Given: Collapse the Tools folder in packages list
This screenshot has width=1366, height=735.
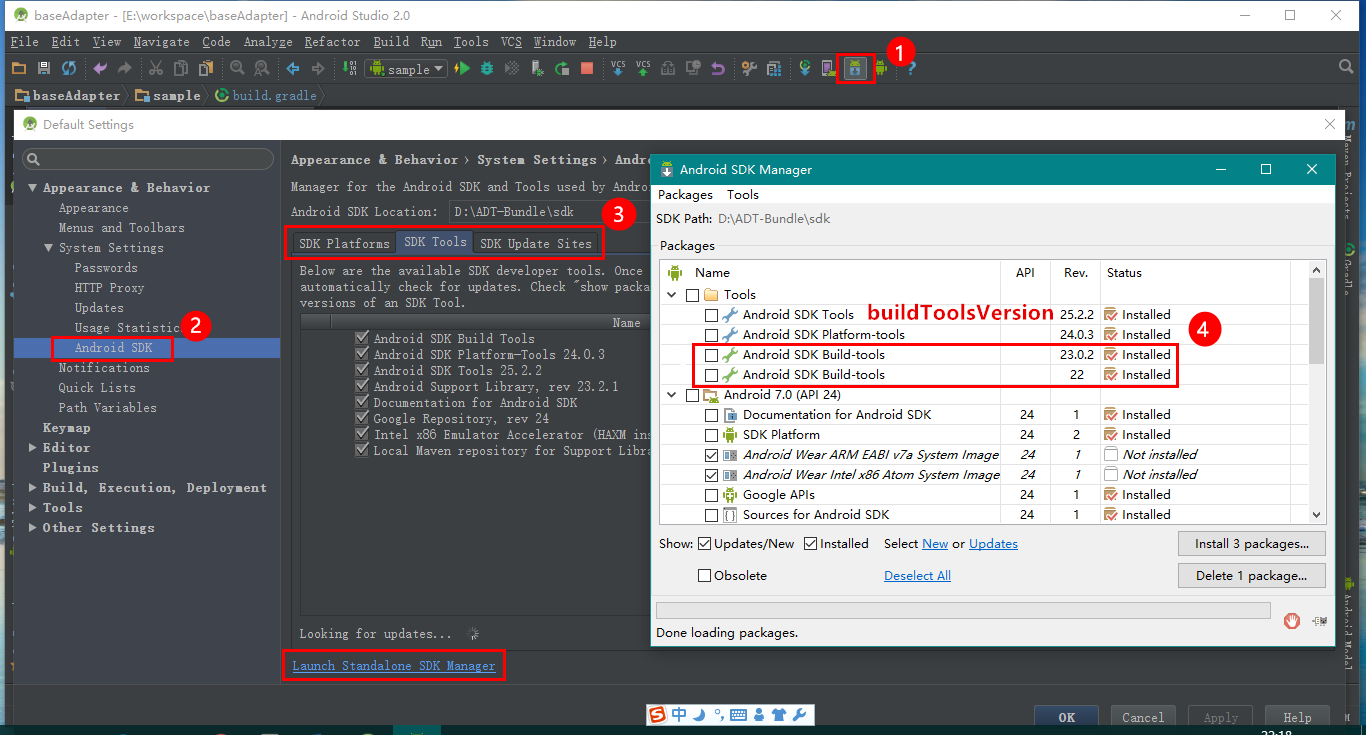Looking at the screenshot, I should [672, 293].
